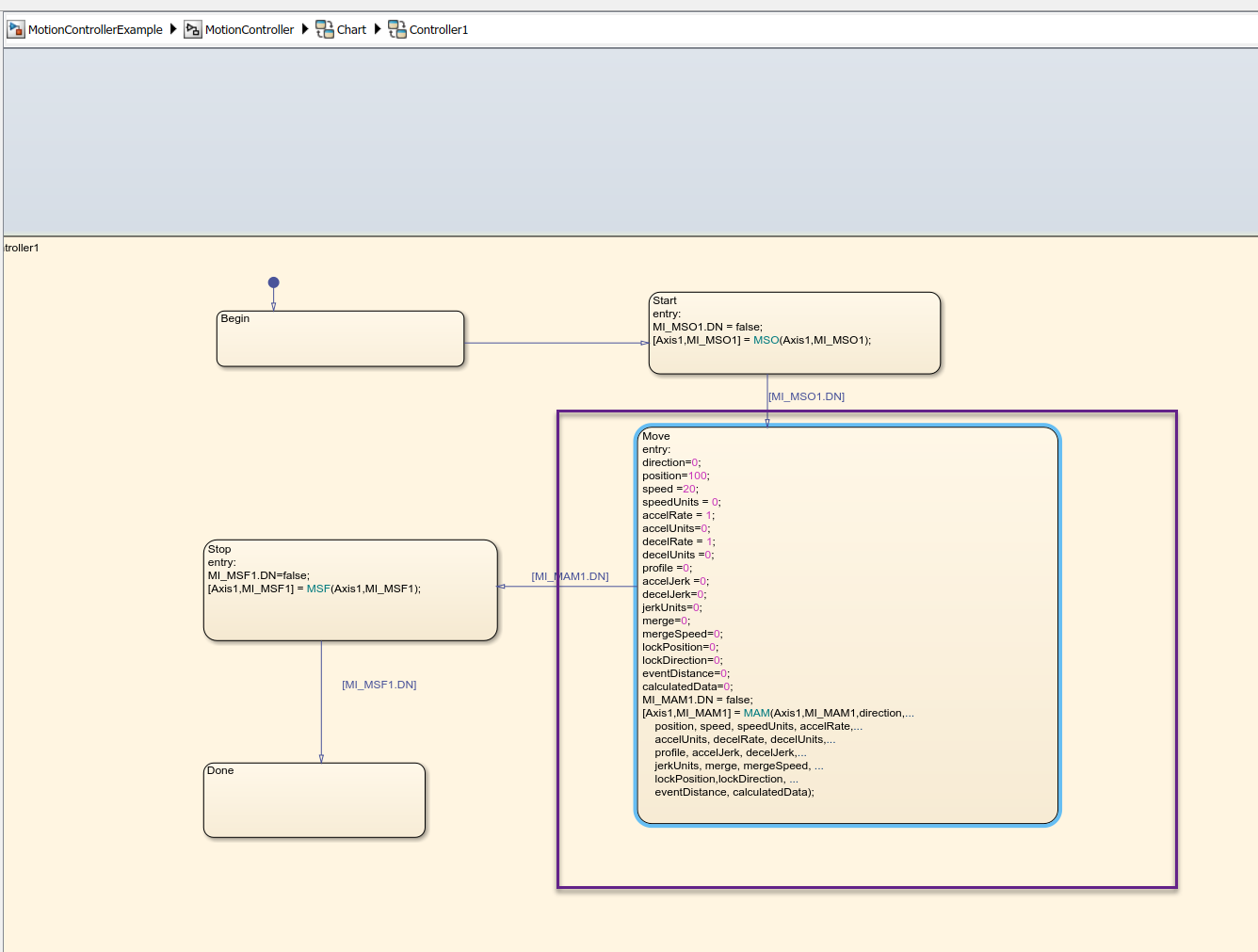
Task: Open MotionControllerExample breadcrumb label
Action: coord(95,29)
